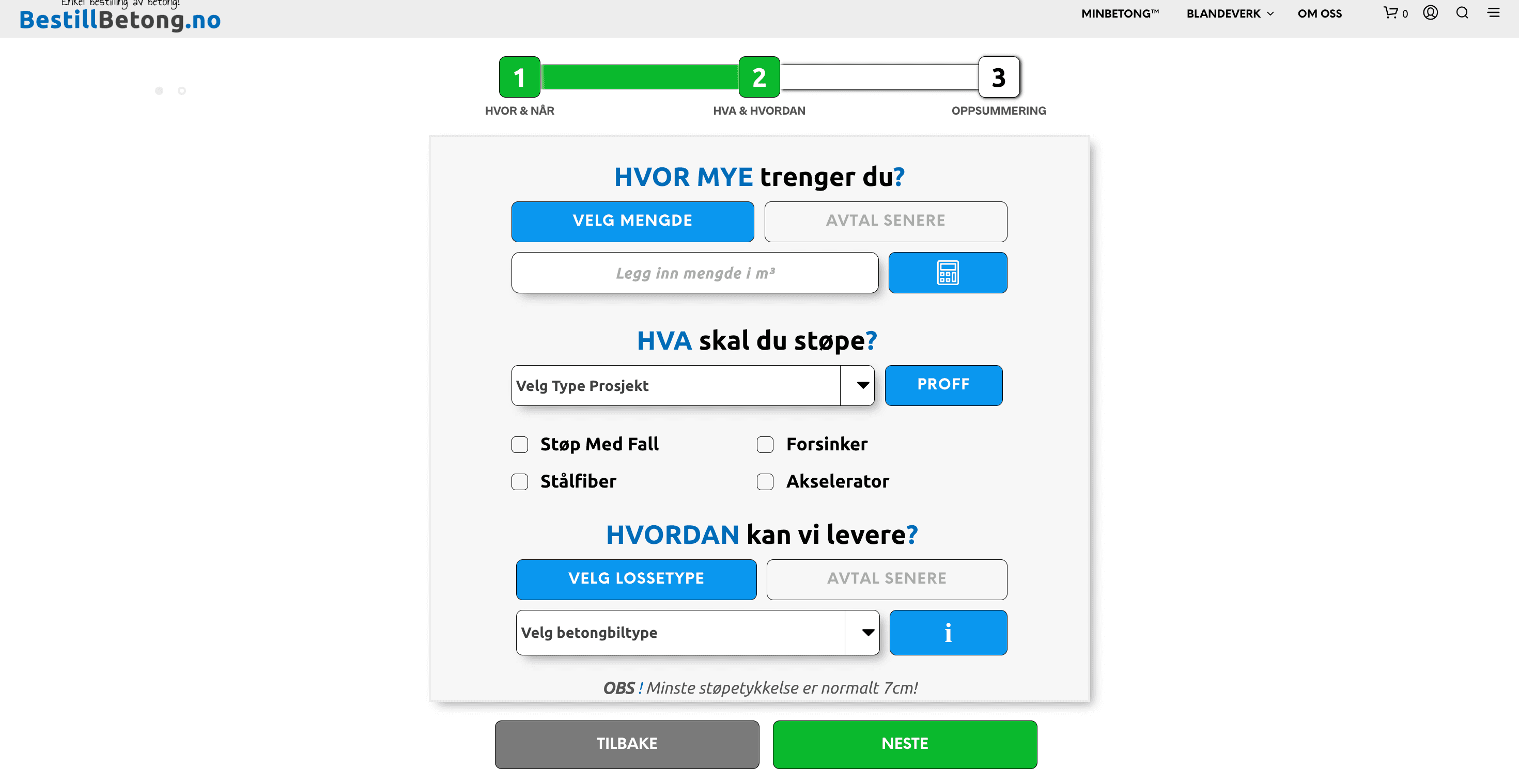Click step 3 indicator OPPSUMMERING
This screenshot has height=784, width=1519.
click(x=998, y=76)
